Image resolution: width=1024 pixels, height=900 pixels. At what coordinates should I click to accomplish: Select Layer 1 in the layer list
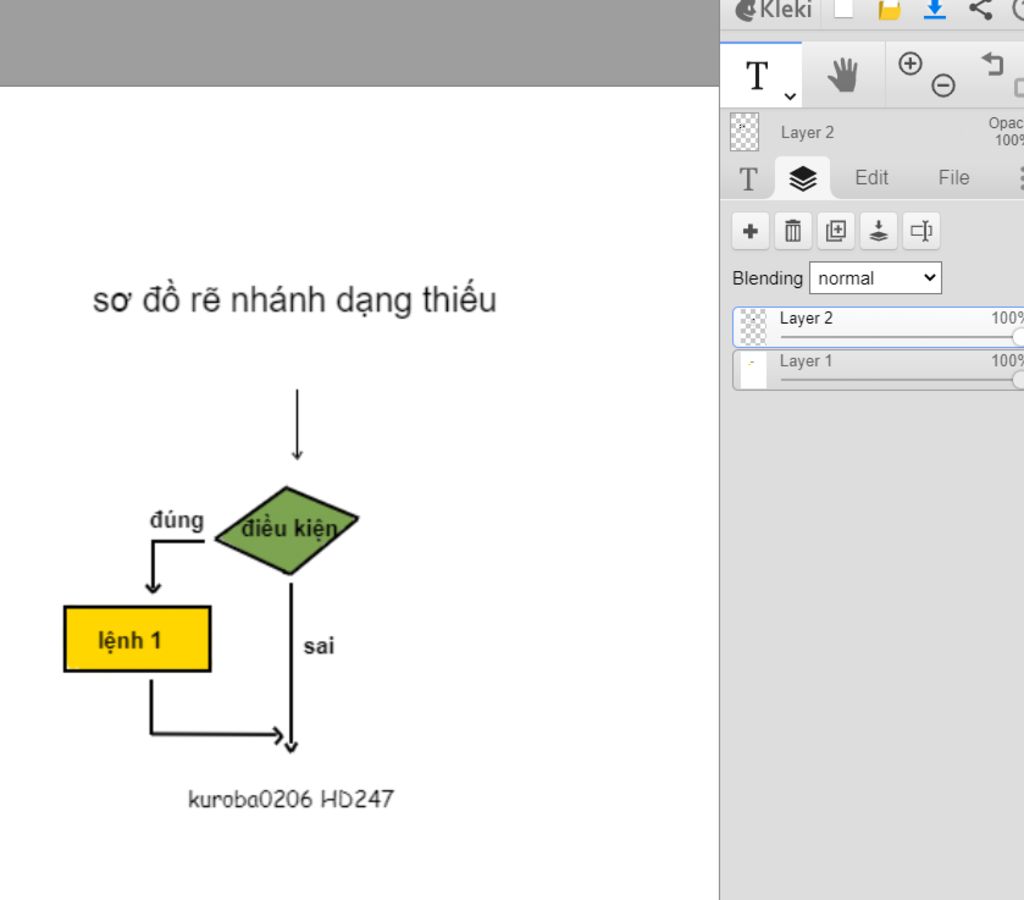[x=878, y=370]
